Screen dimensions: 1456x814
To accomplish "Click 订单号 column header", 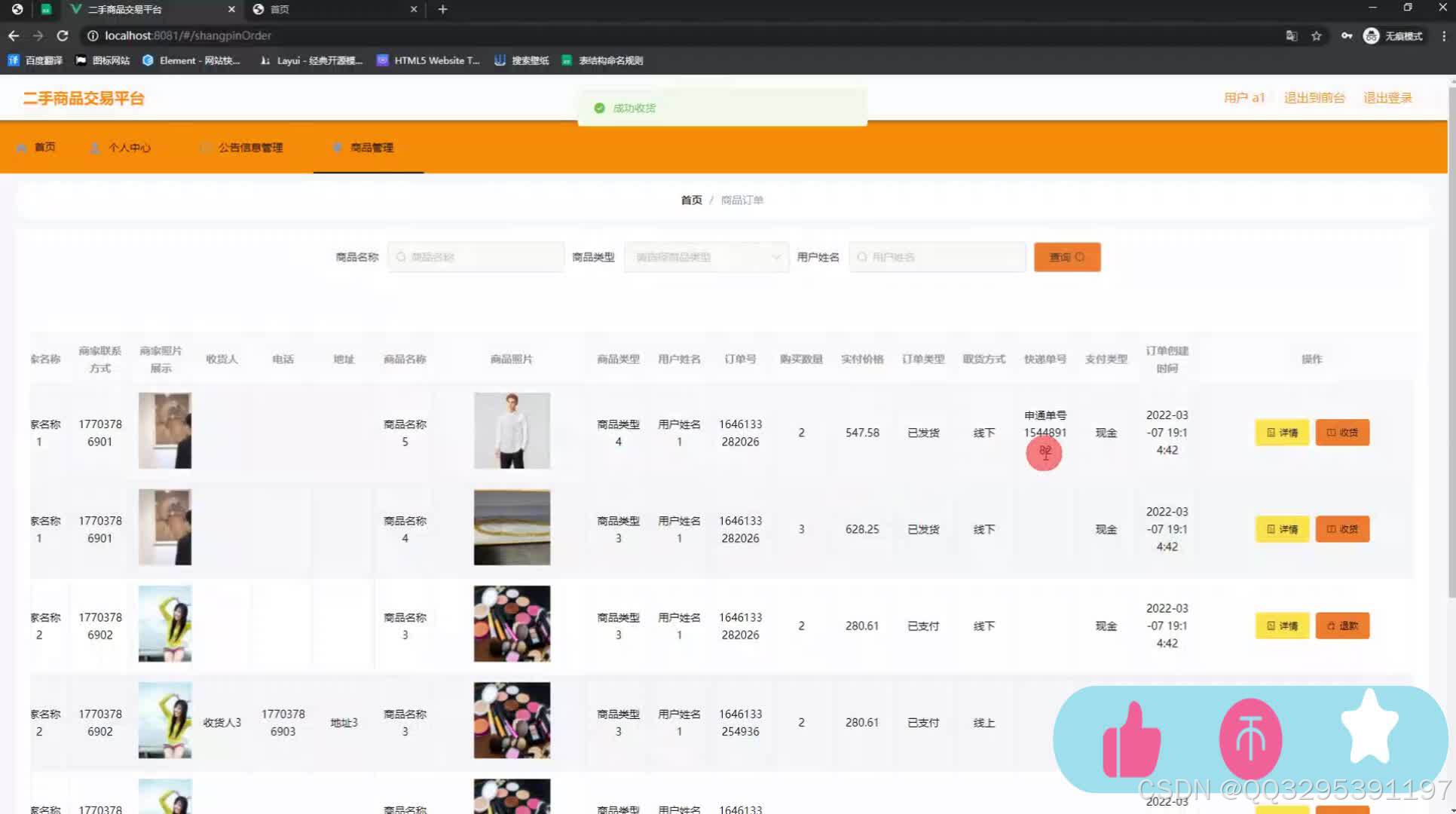I will (x=740, y=360).
